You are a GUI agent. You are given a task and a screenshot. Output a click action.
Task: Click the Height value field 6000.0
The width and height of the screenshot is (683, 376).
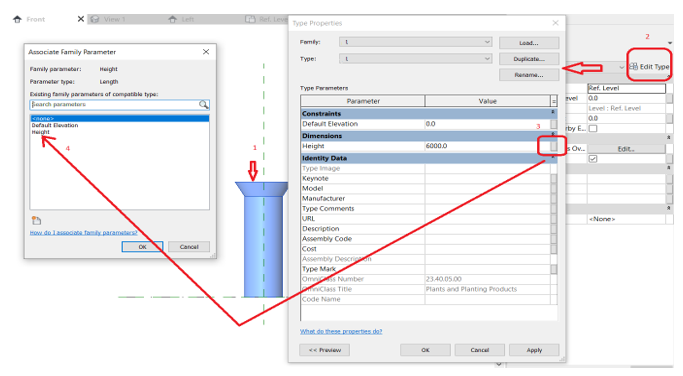487,146
